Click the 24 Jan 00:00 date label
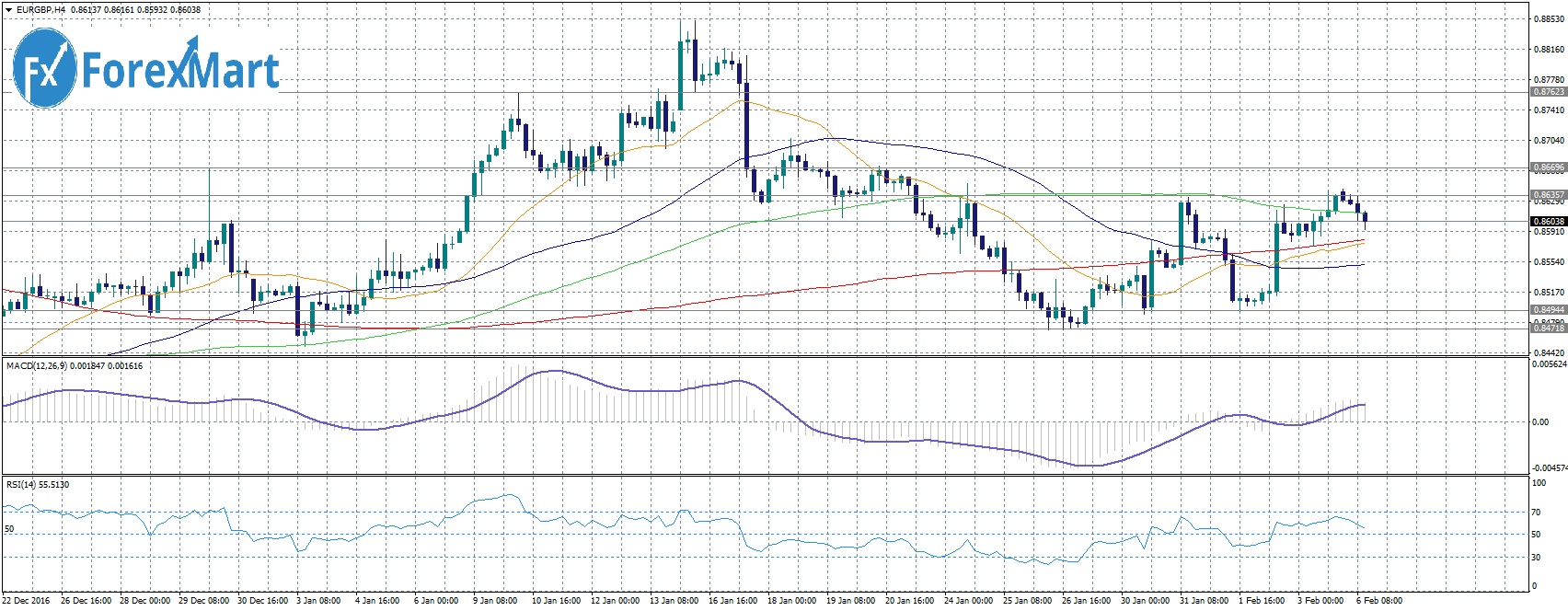This screenshot has width=1568, height=611. point(970,601)
